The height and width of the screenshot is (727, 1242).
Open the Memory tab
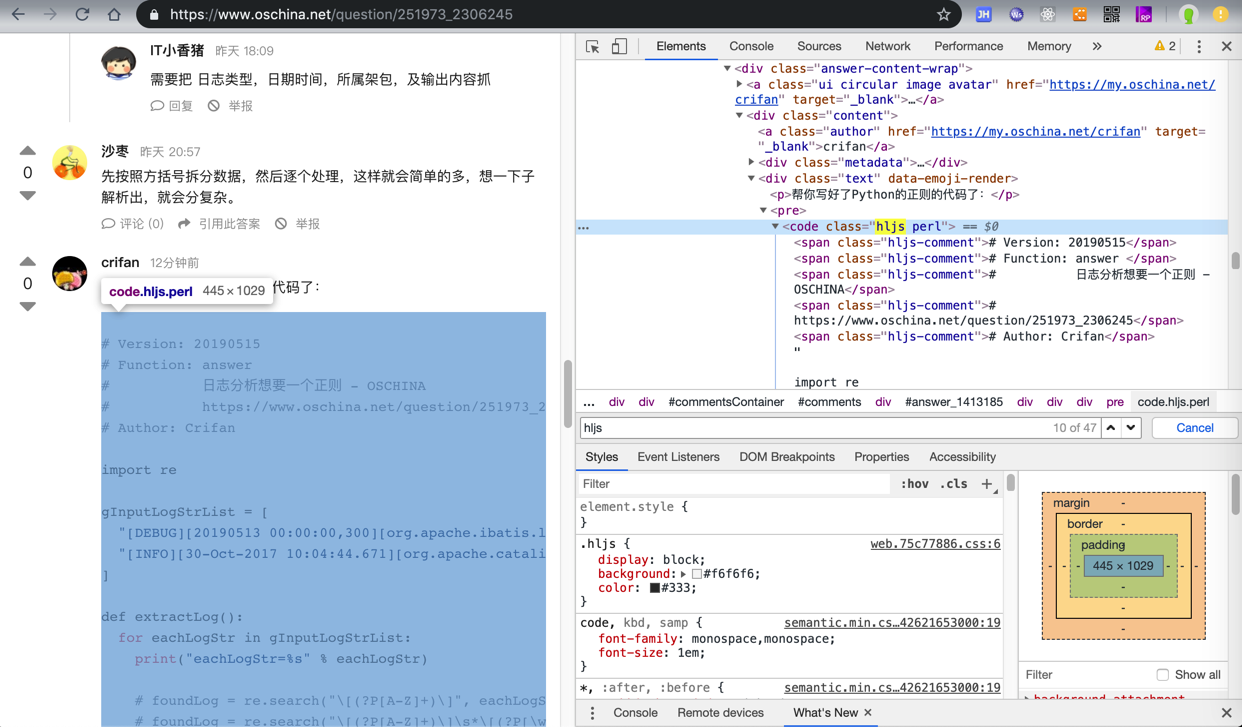coord(1049,47)
